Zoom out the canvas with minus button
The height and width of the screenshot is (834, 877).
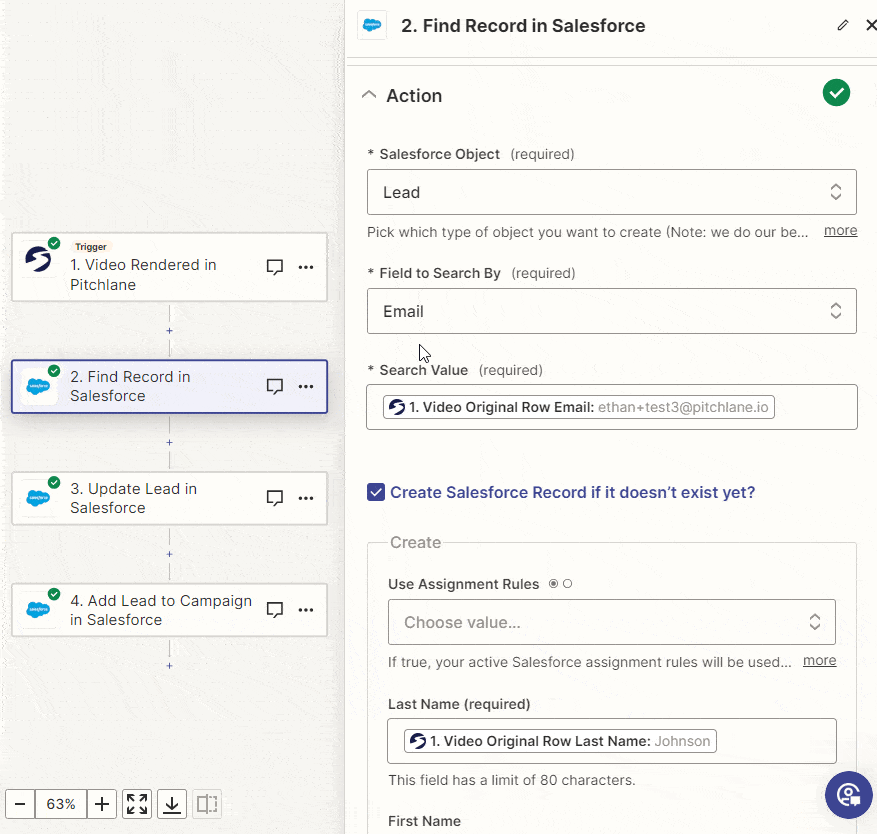20,804
